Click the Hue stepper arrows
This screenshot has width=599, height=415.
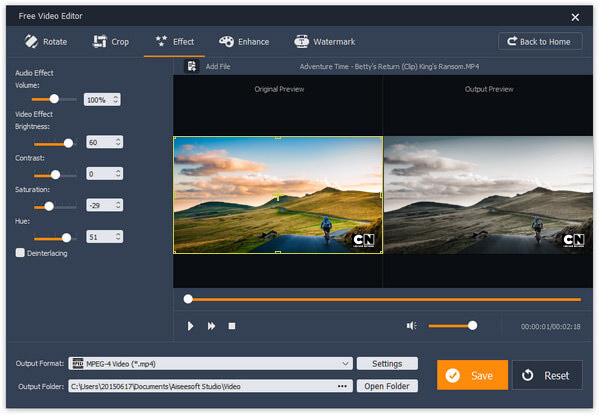tap(118, 237)
